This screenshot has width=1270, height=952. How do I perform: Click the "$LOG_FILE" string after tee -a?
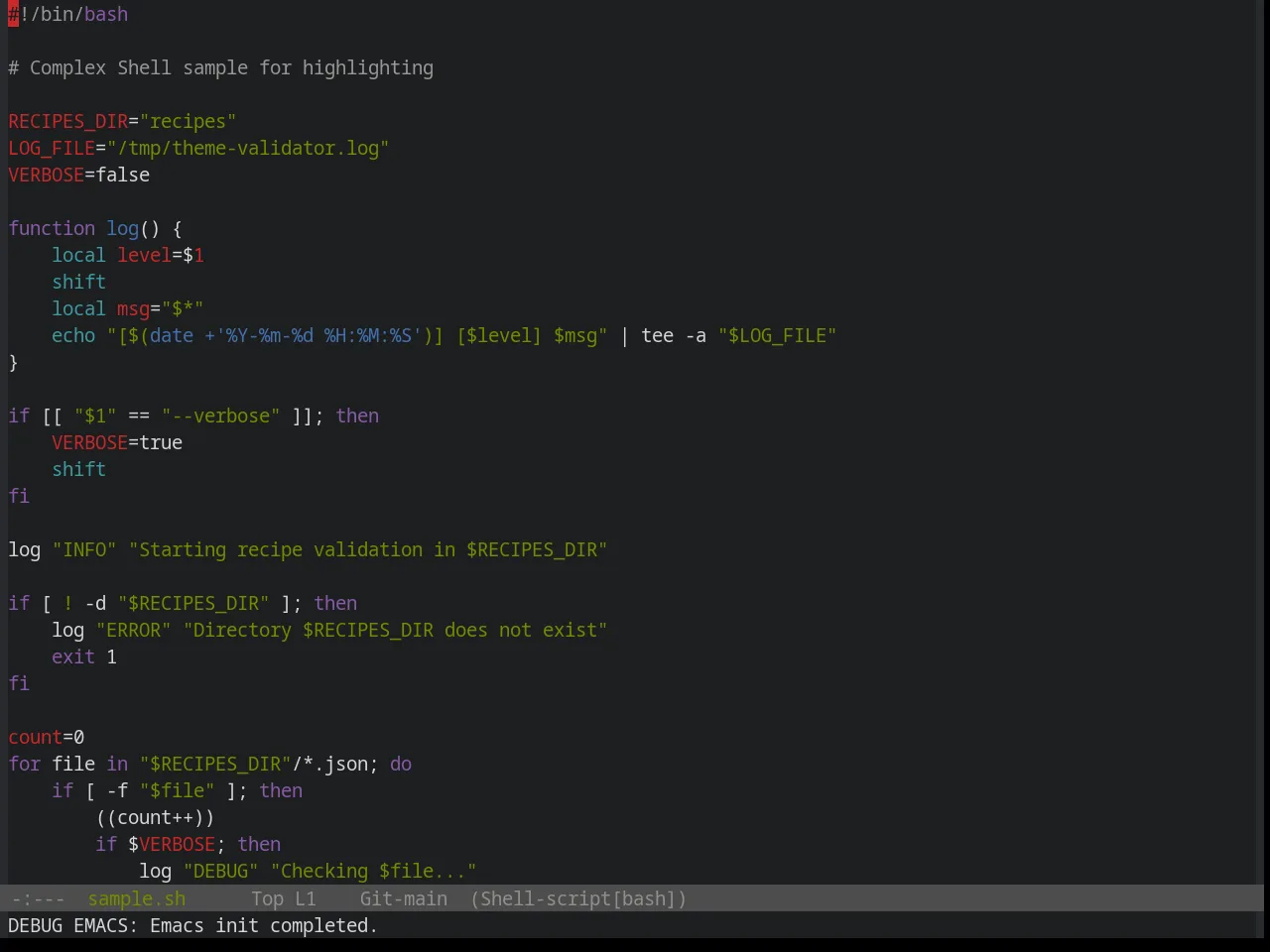(777, 335)
